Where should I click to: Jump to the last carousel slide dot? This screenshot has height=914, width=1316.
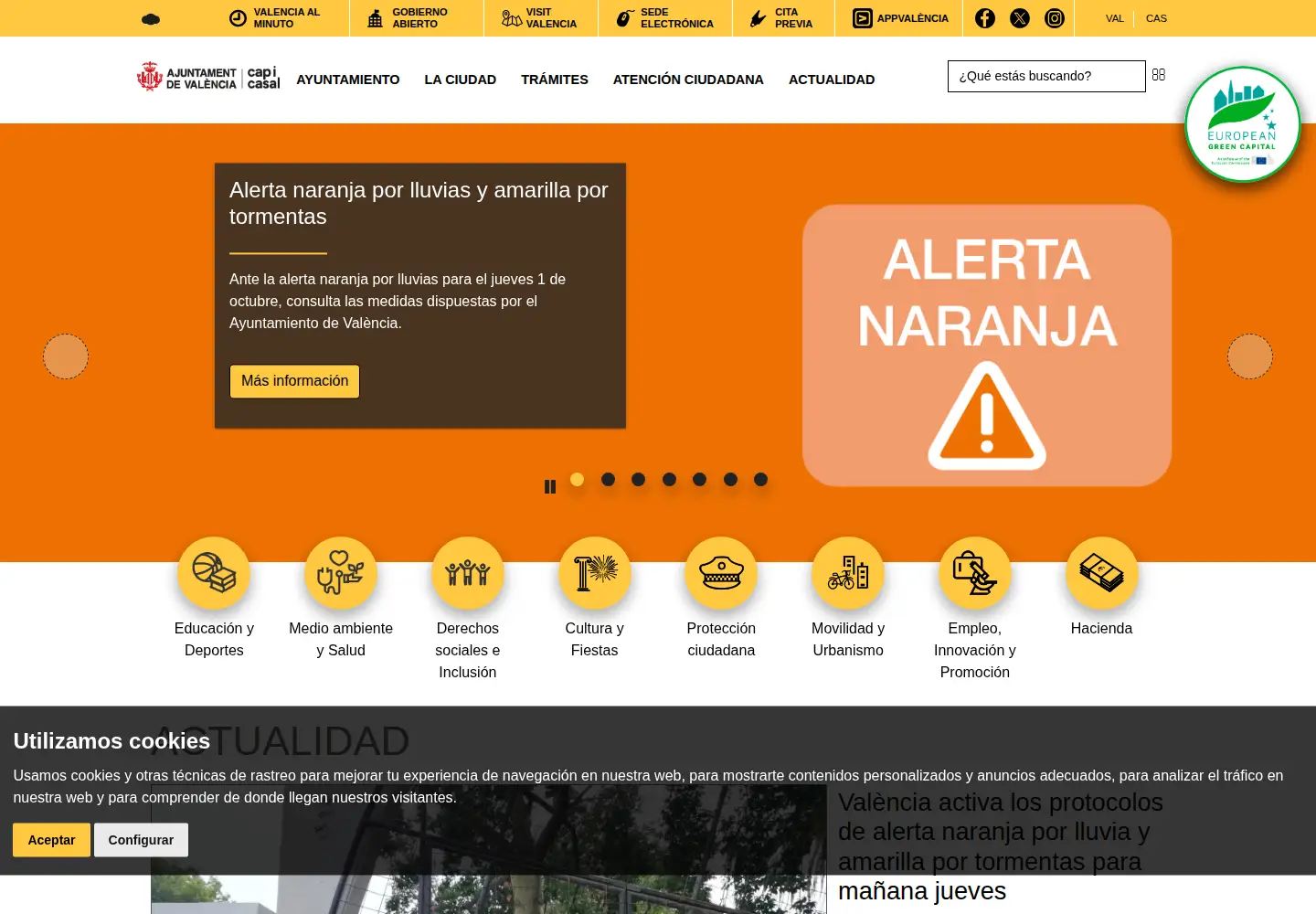[x=760, y=479]
